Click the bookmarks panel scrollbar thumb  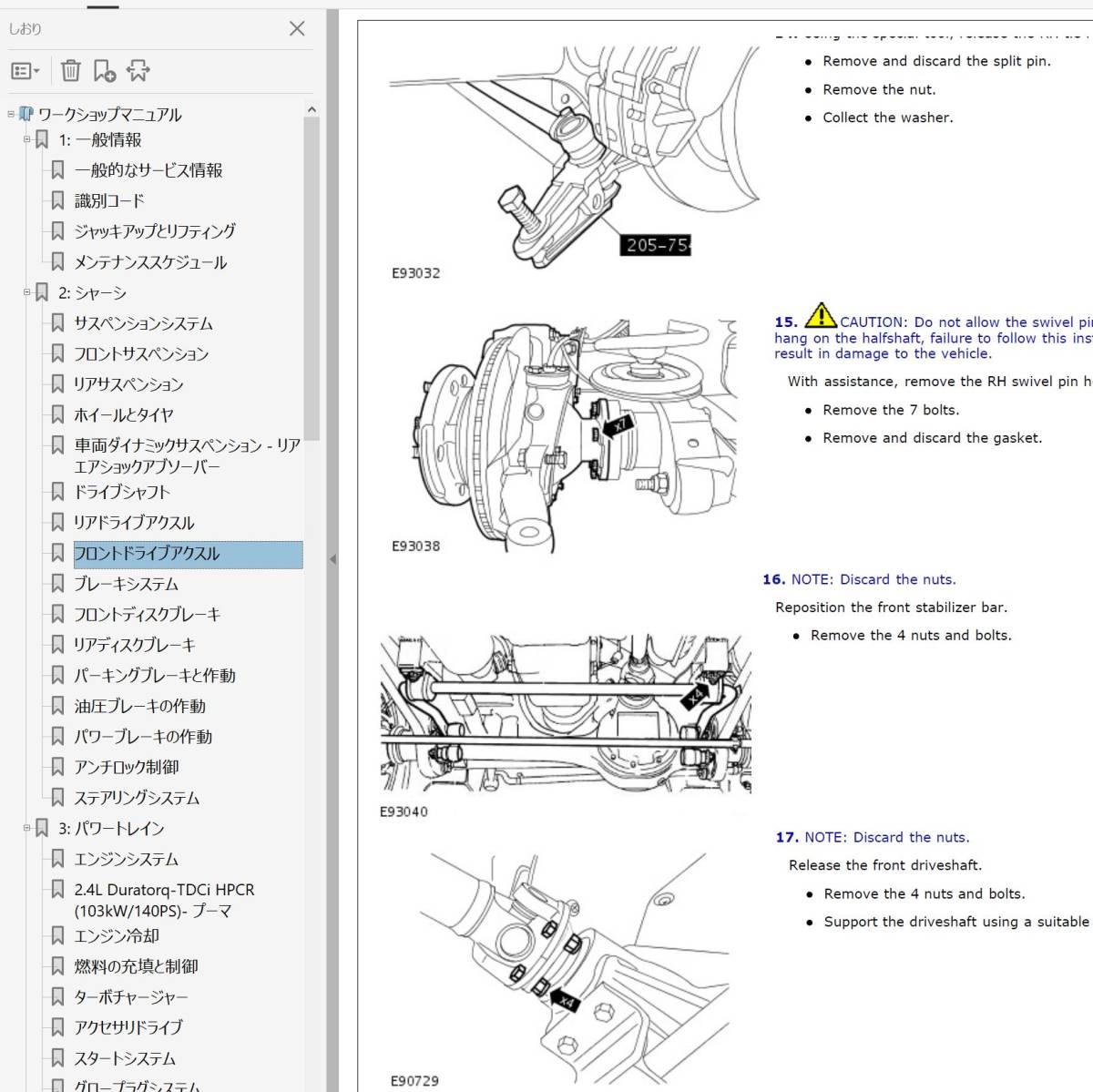[x=312, y=278]
